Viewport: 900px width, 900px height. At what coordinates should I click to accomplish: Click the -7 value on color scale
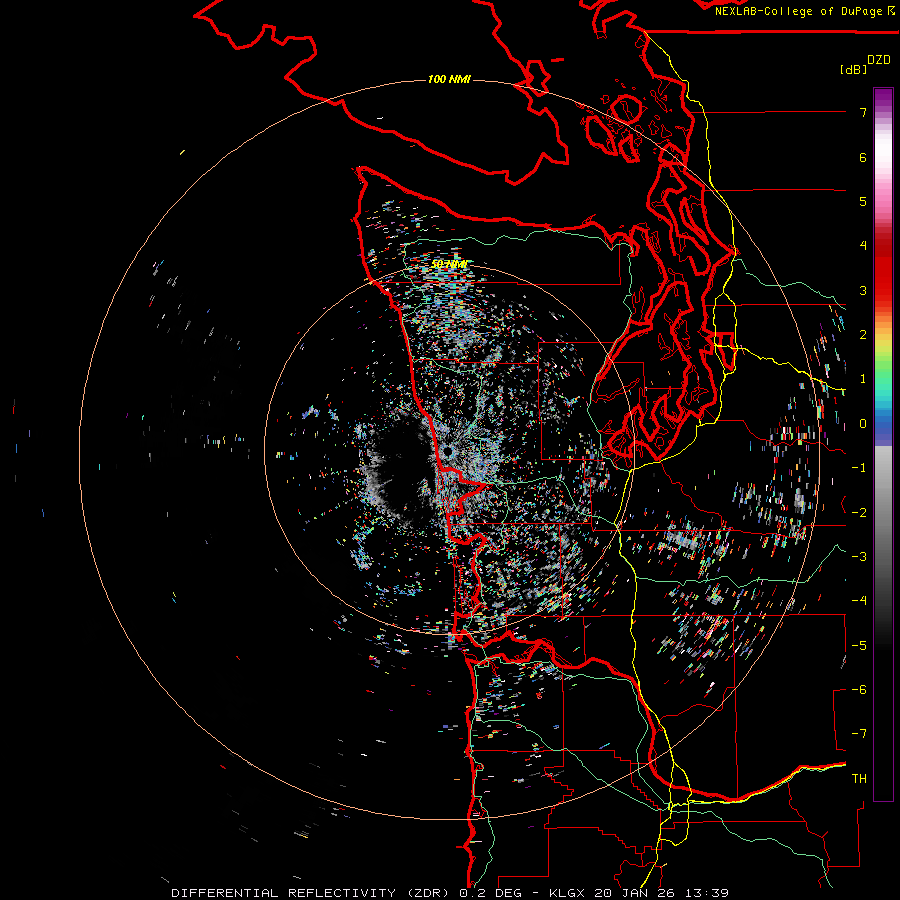859,734
